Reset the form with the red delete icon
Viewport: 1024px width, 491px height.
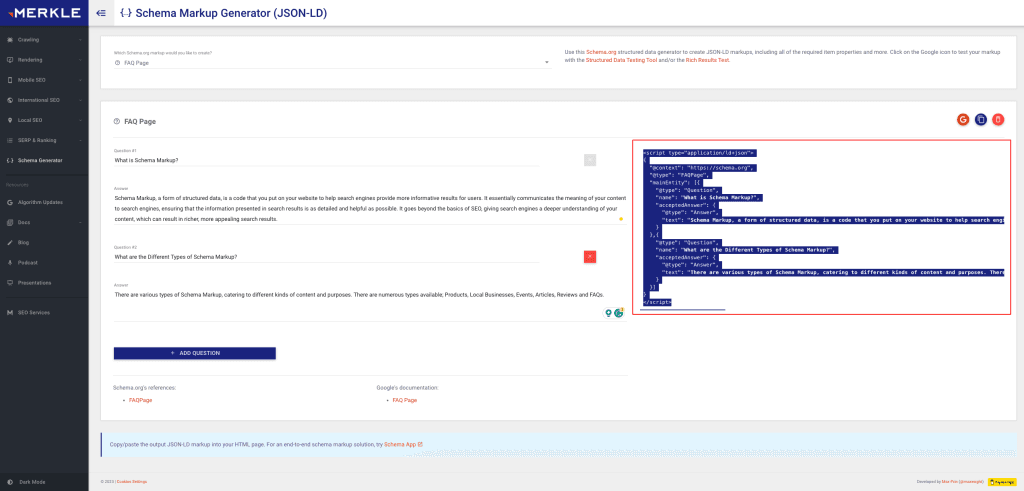click(998, 119)
